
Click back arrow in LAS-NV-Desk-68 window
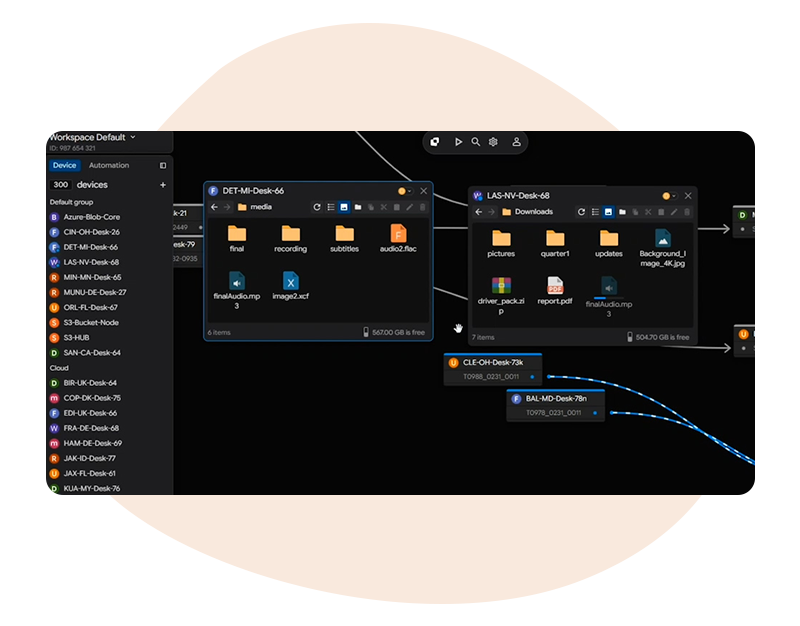[x=478, y=212]
